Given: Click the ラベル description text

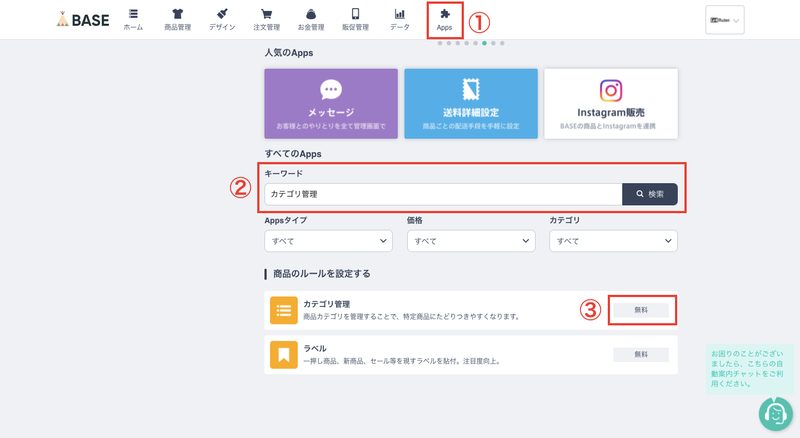Looking at the screenshot, I should (403, 361).
